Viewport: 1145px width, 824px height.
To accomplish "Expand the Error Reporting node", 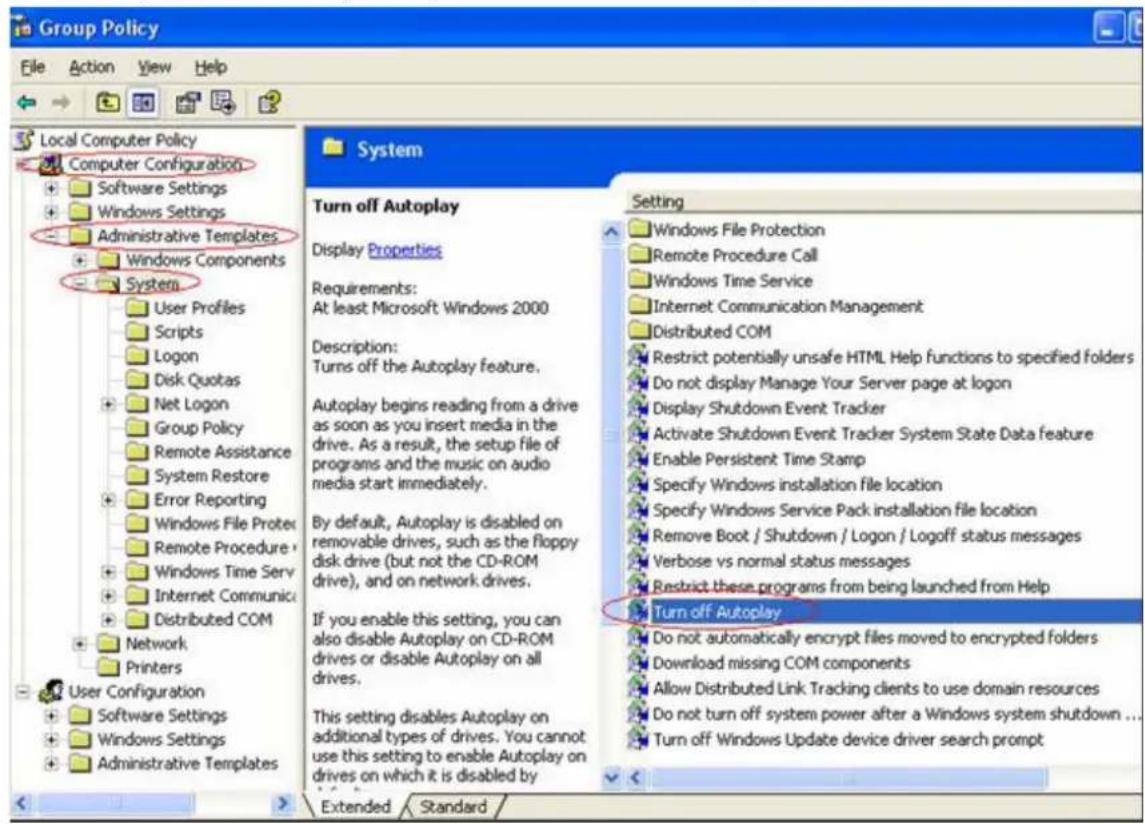I will 108,500.
